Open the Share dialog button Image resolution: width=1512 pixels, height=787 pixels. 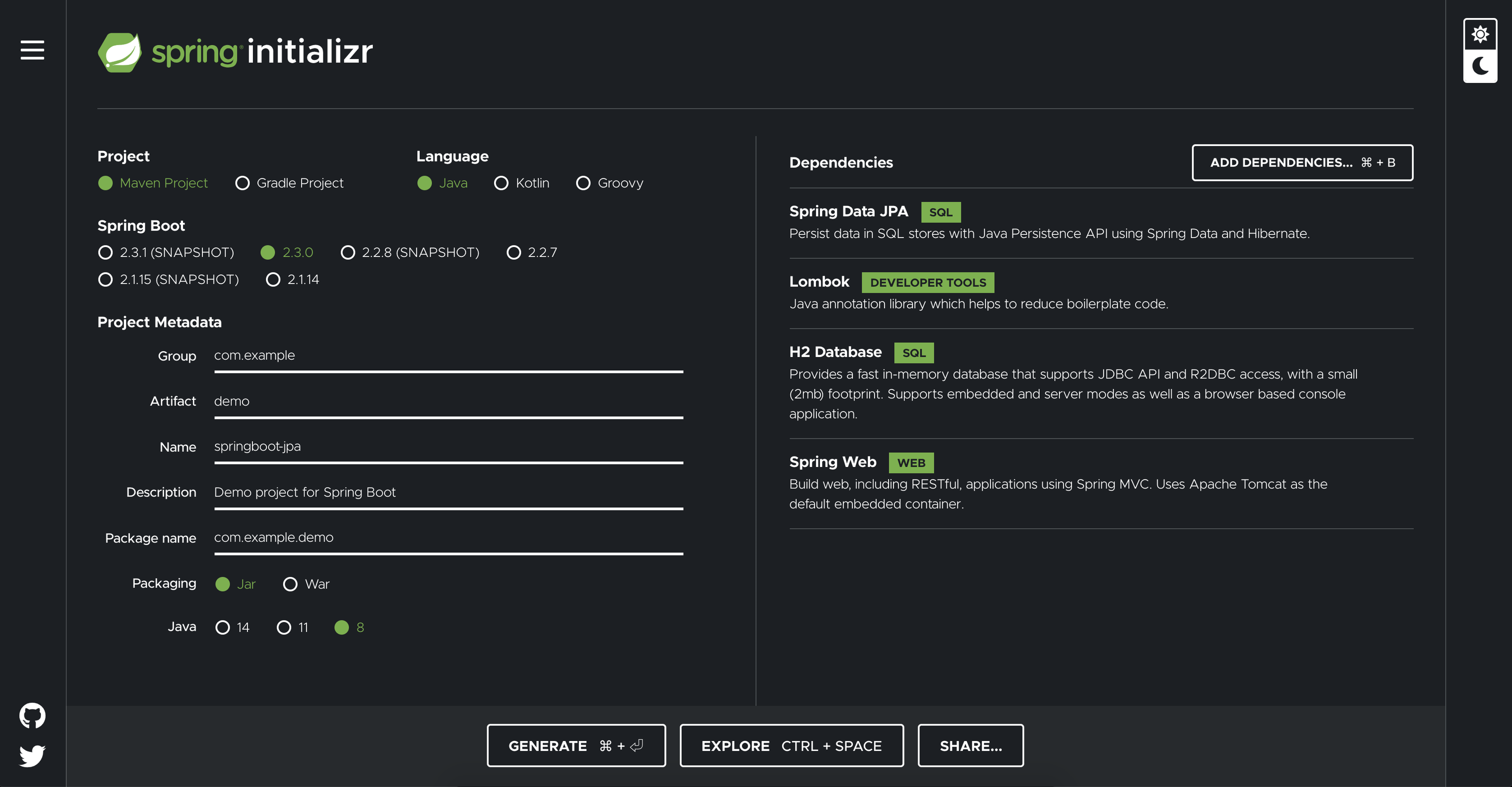tap(970, 745)
